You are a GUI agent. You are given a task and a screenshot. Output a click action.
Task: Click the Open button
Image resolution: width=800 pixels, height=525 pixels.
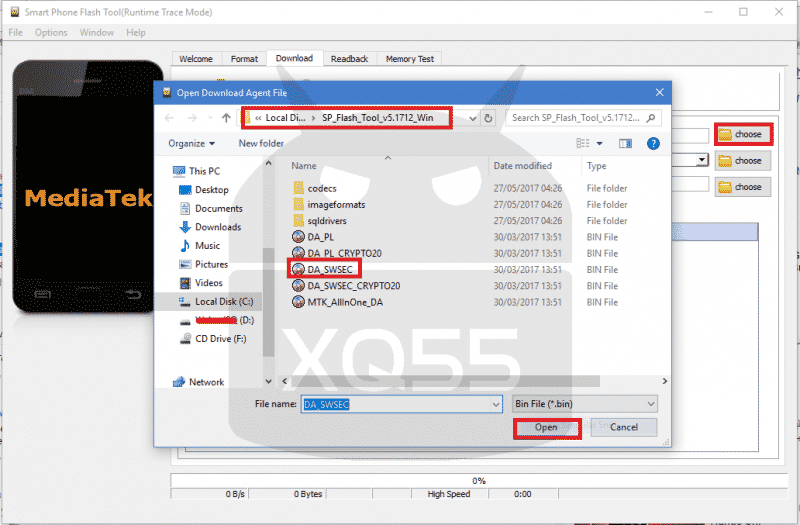coord(546,427)
